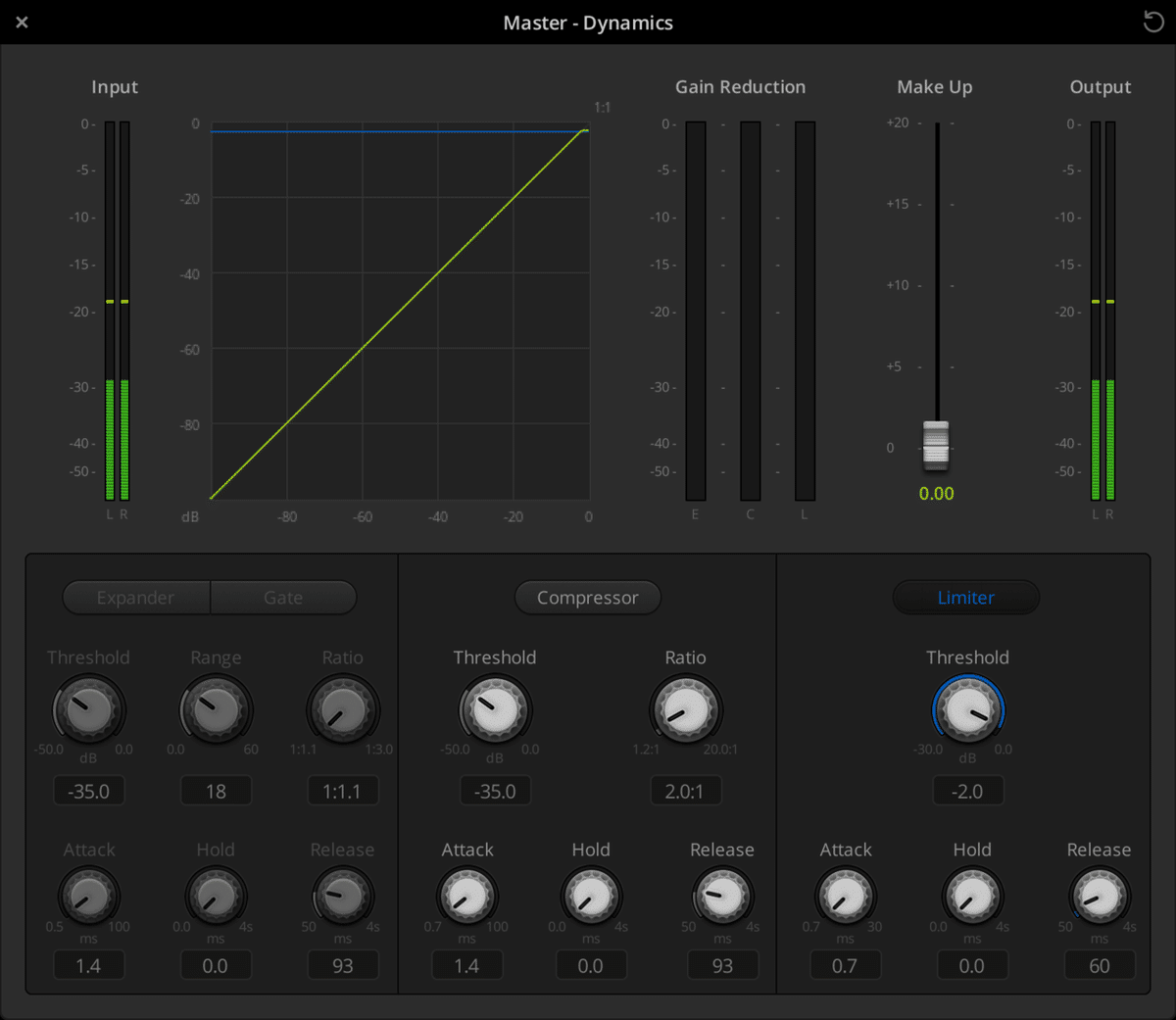Click the Expander Range knob

(216, 709)
